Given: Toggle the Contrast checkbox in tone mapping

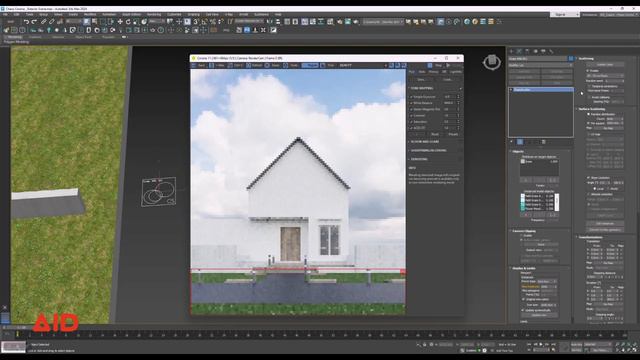Looking at the screenshot, I should click(x=411, y=116).
